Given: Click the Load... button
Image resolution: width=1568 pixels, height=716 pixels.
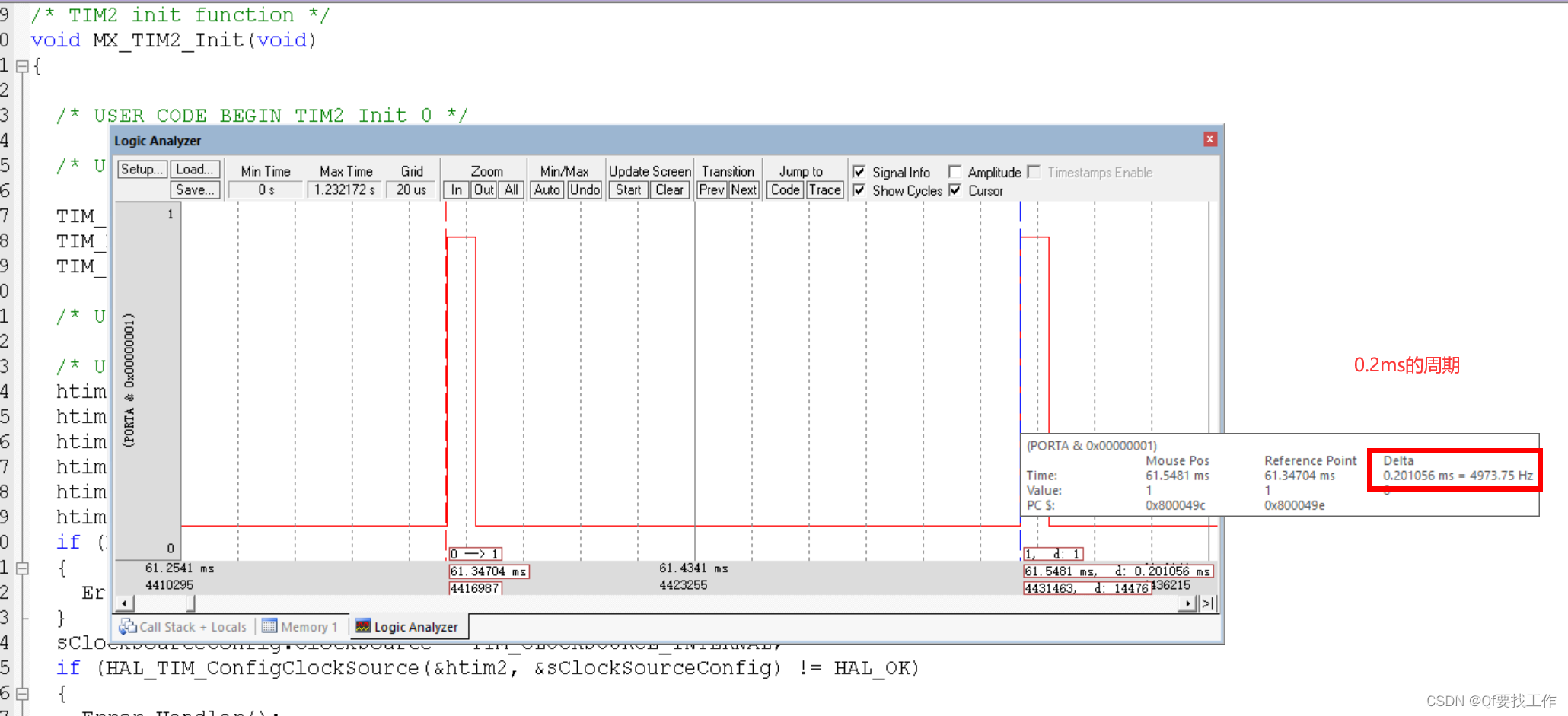Looking at the screenshot, I should (195, 169).
